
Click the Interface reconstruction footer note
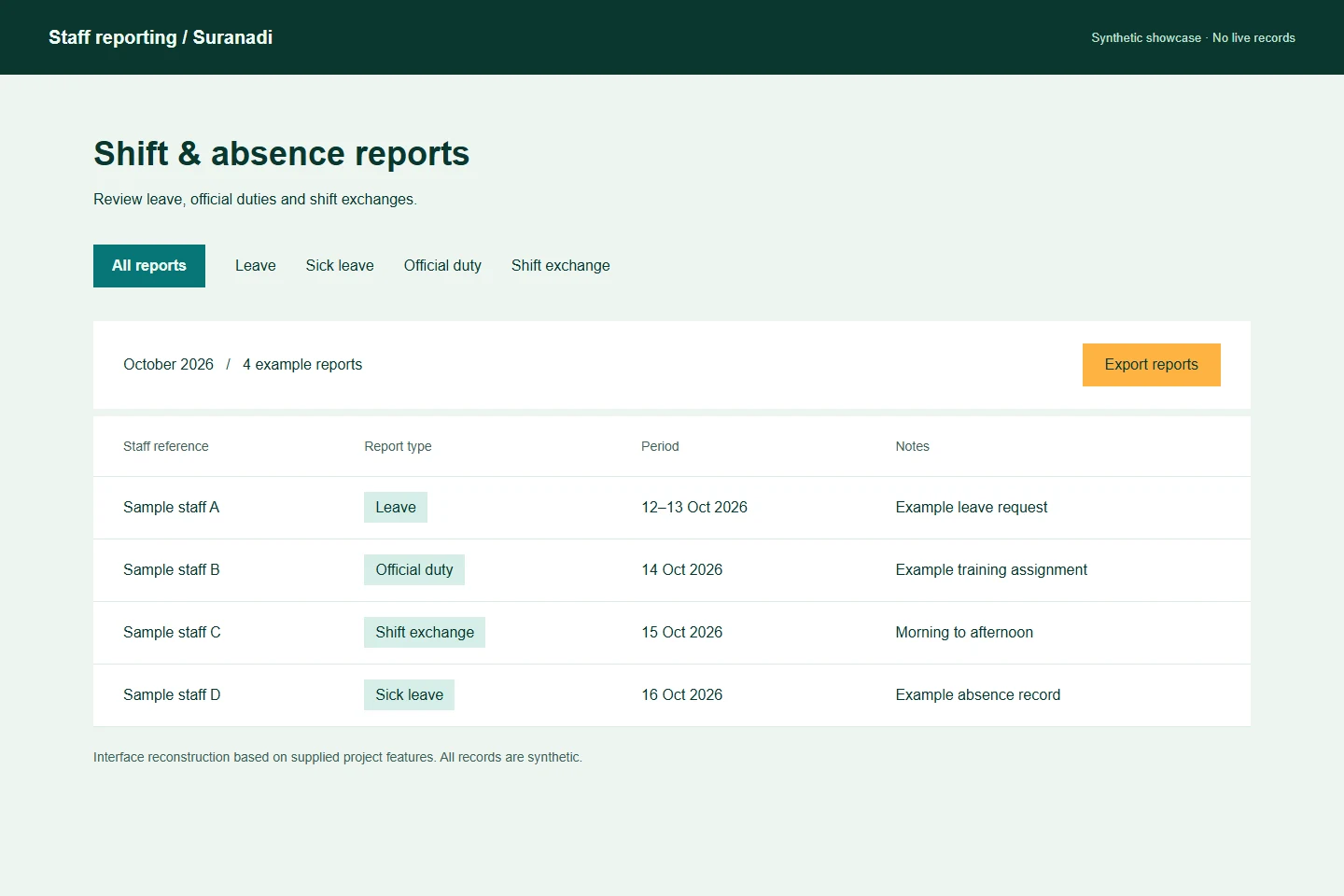(x=338, y=757)
